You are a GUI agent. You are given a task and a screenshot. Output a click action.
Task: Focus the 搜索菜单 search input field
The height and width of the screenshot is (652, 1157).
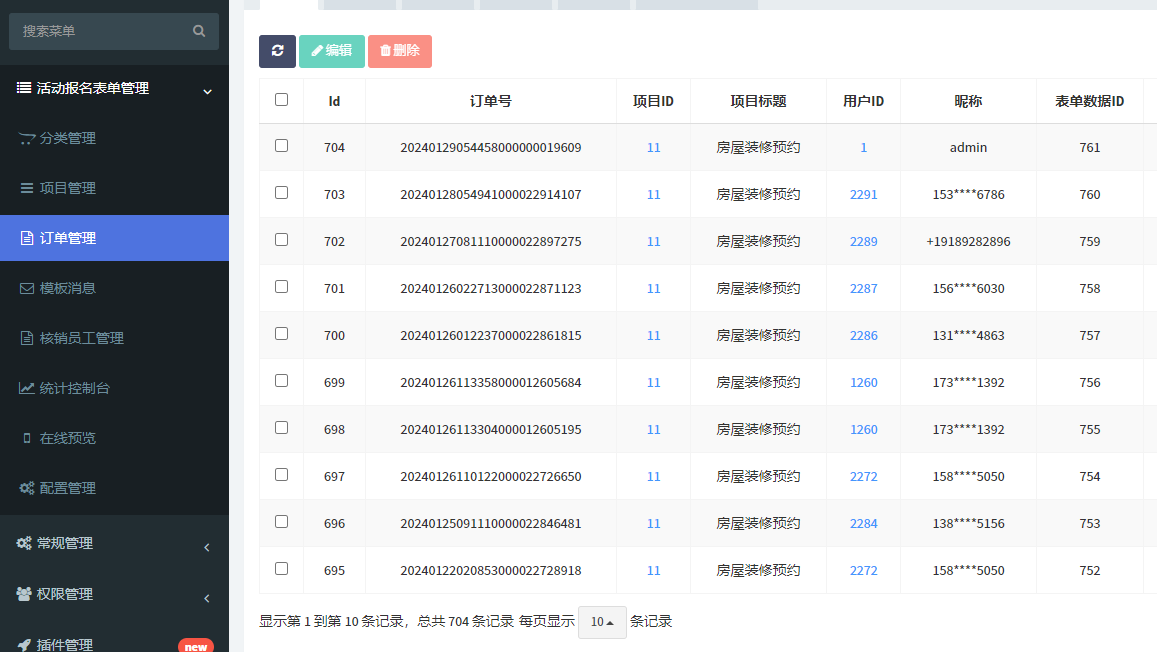(x=100, y=31)
